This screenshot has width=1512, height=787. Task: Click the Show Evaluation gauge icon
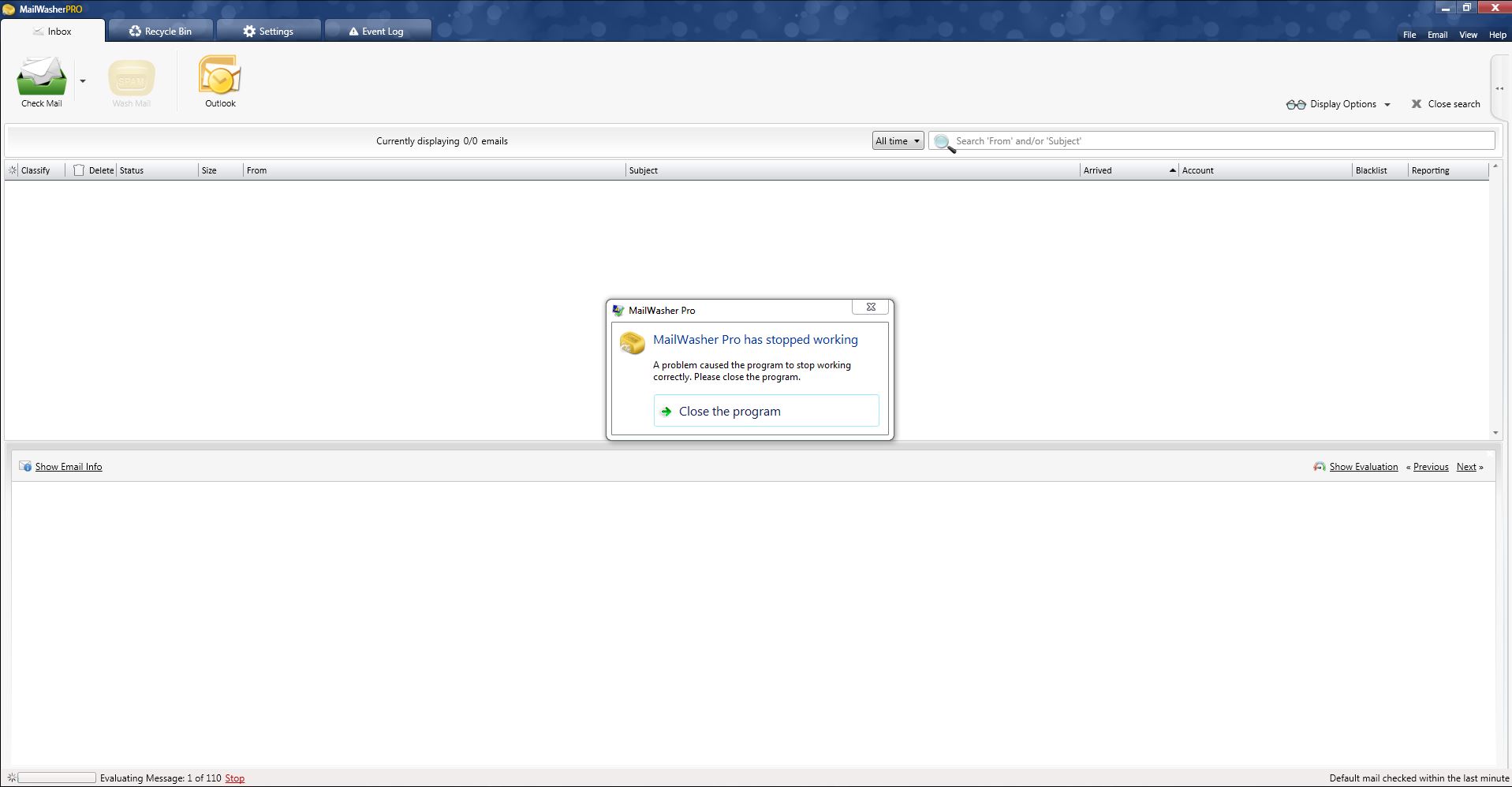click(x=1319, y=467)
